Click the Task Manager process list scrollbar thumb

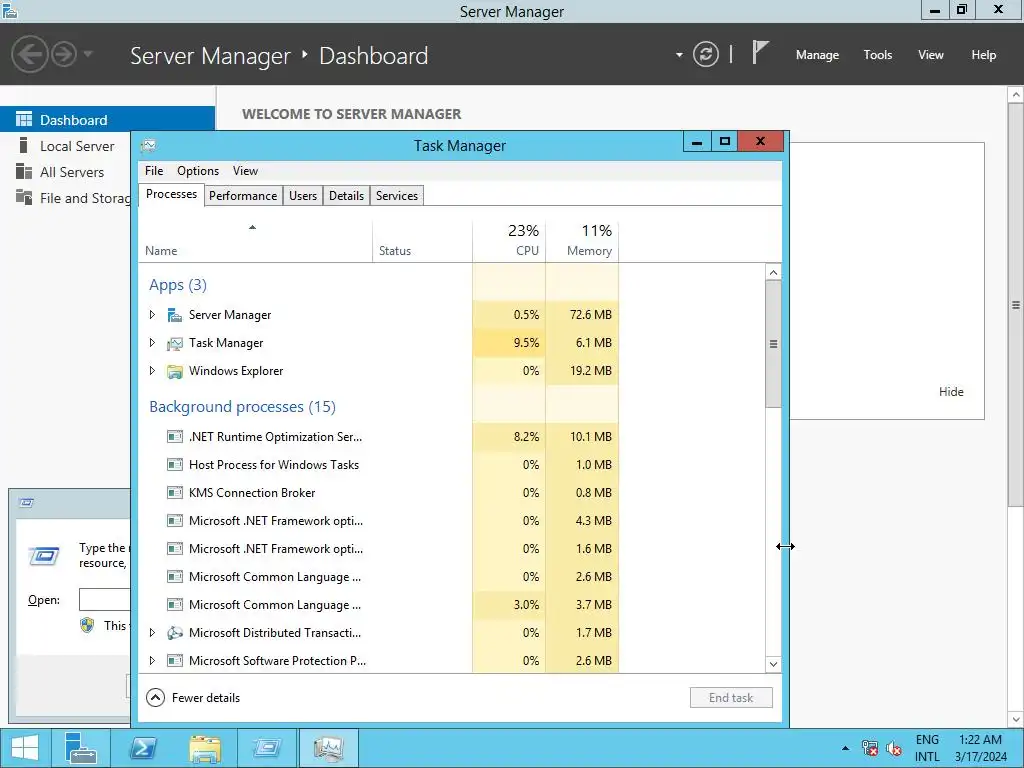(773, 344)
